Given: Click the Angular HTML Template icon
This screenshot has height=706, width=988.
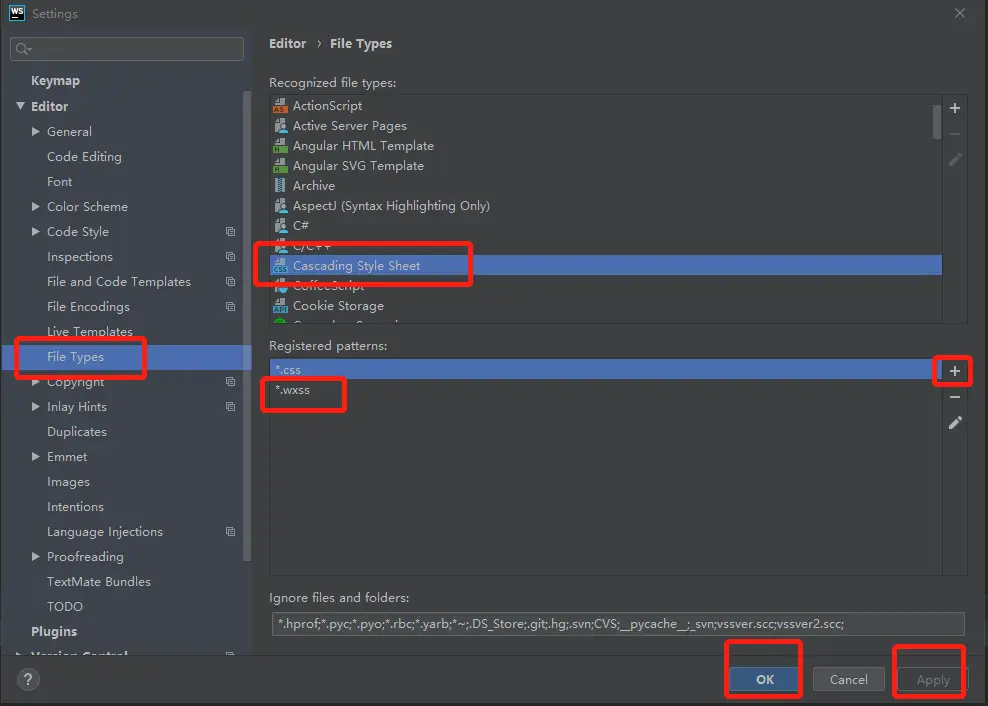Looking at the screenshot, I should [280, 146].
